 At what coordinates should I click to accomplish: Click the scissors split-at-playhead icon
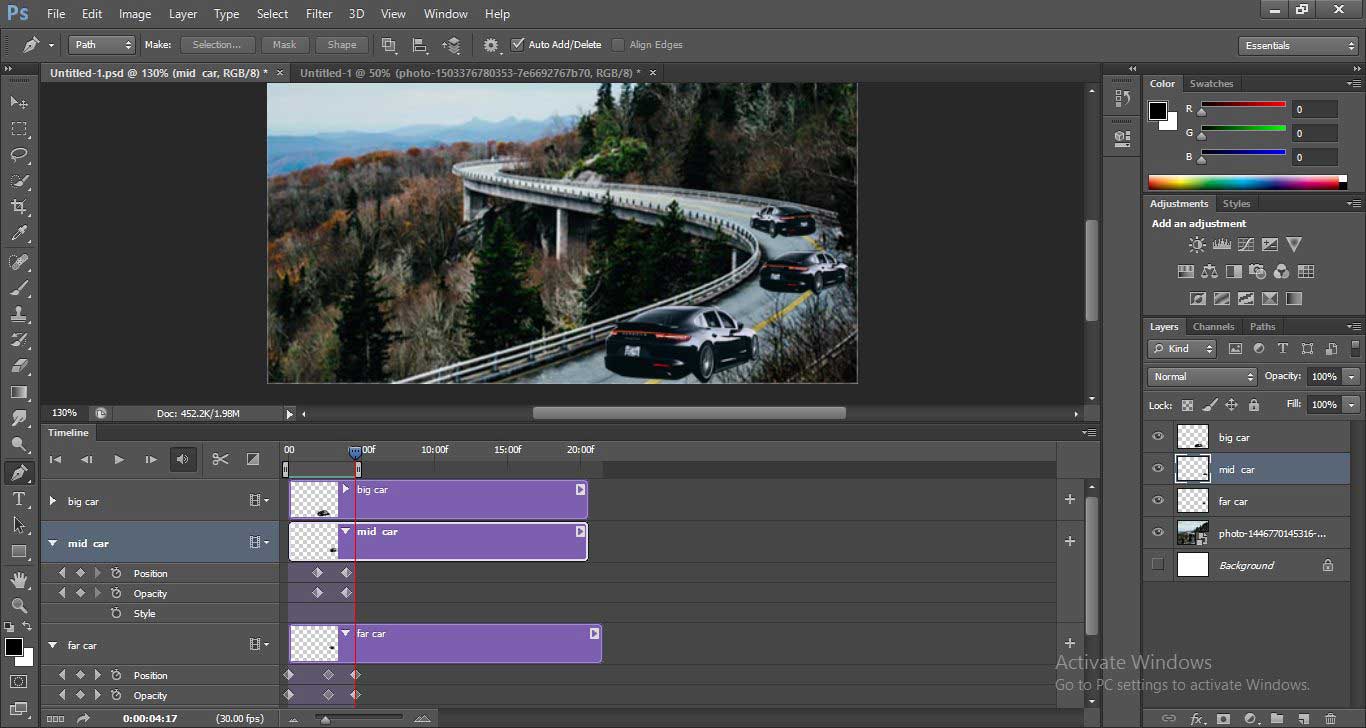click(220, 459)
